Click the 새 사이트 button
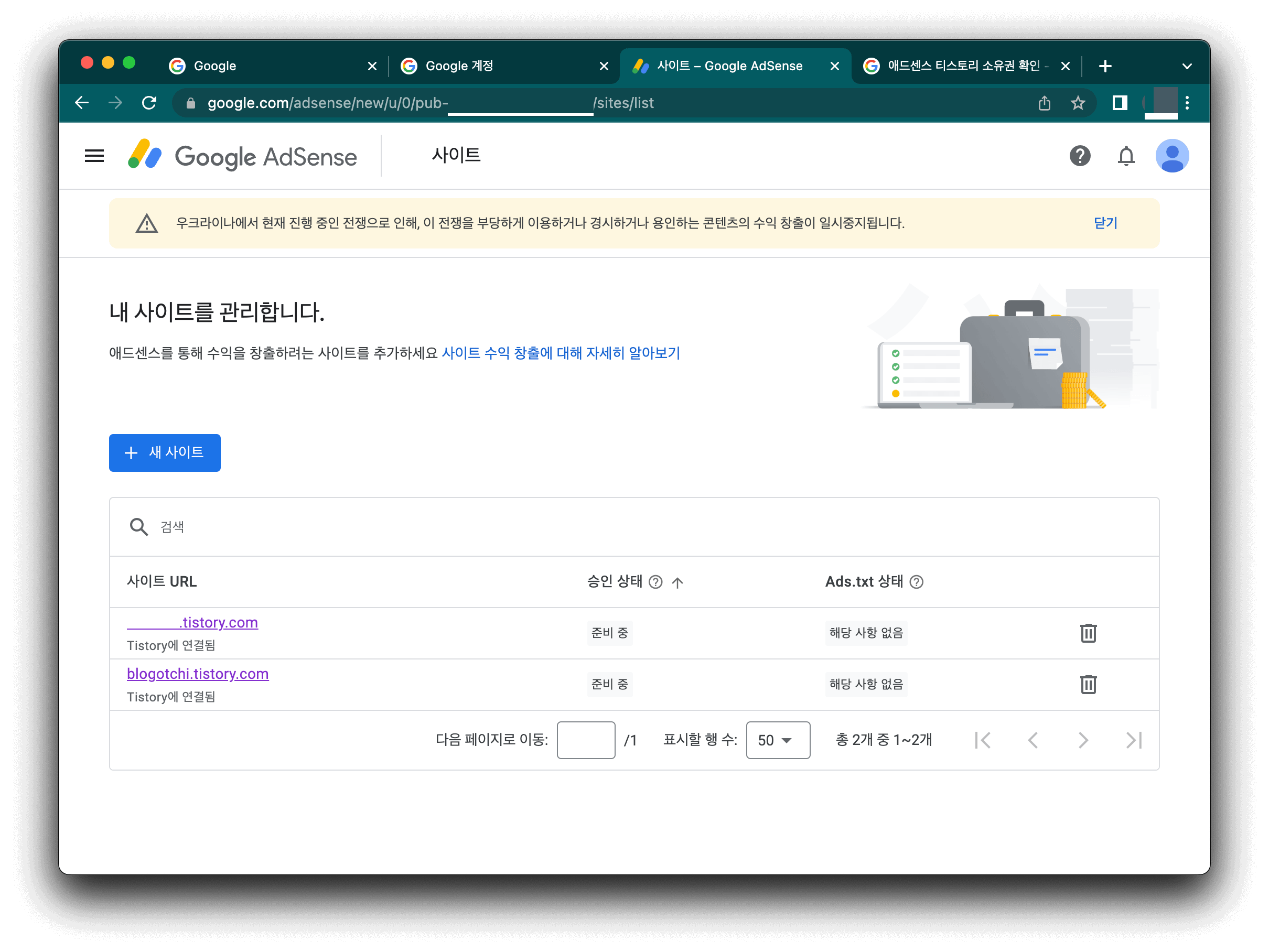The height and width of the screenshot is (952, 1269). pos(165,452)
